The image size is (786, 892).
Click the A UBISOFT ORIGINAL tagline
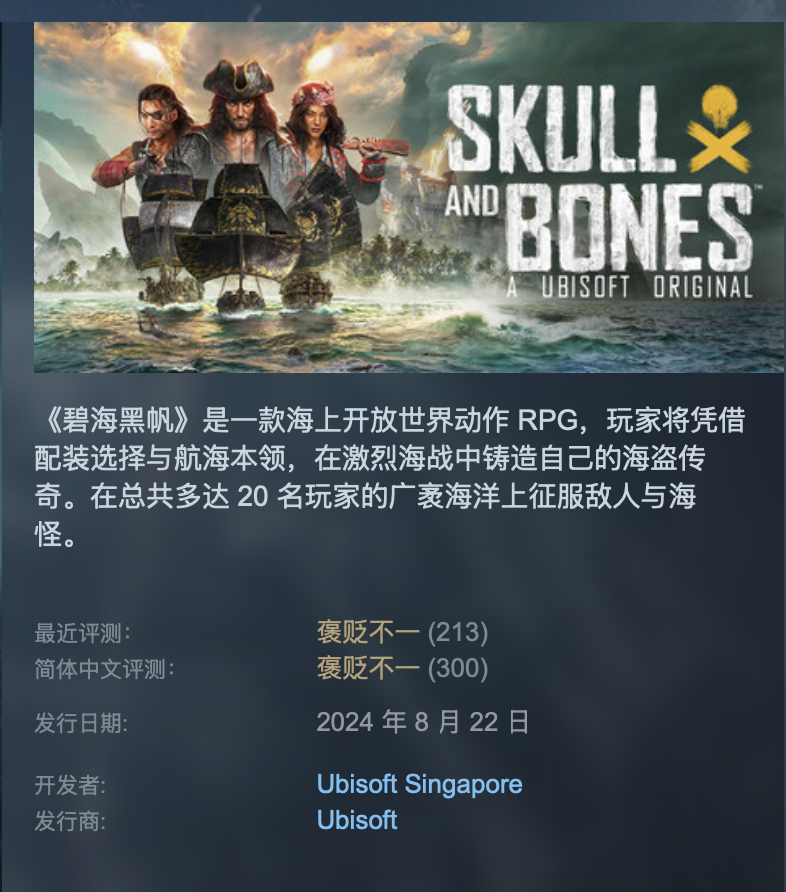tap(630, 286)
